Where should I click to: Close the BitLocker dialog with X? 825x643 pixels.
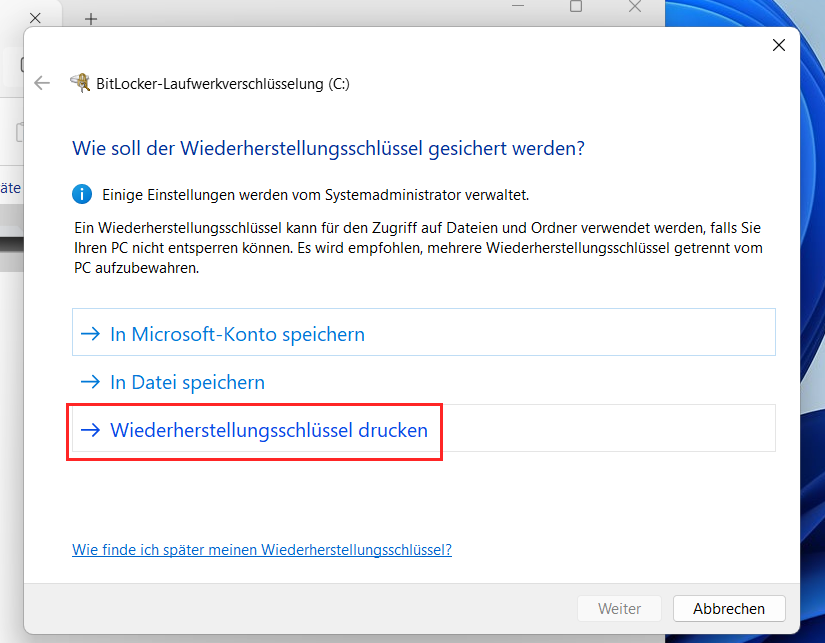(x=779, y=45)
